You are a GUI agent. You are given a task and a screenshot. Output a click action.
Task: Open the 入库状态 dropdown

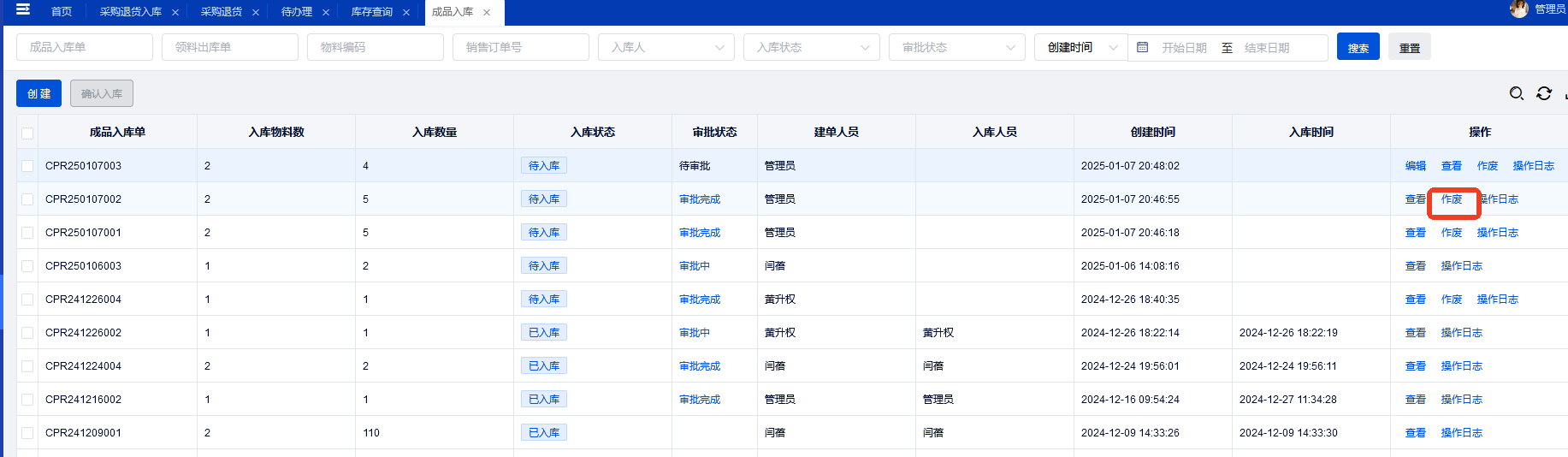812,47
